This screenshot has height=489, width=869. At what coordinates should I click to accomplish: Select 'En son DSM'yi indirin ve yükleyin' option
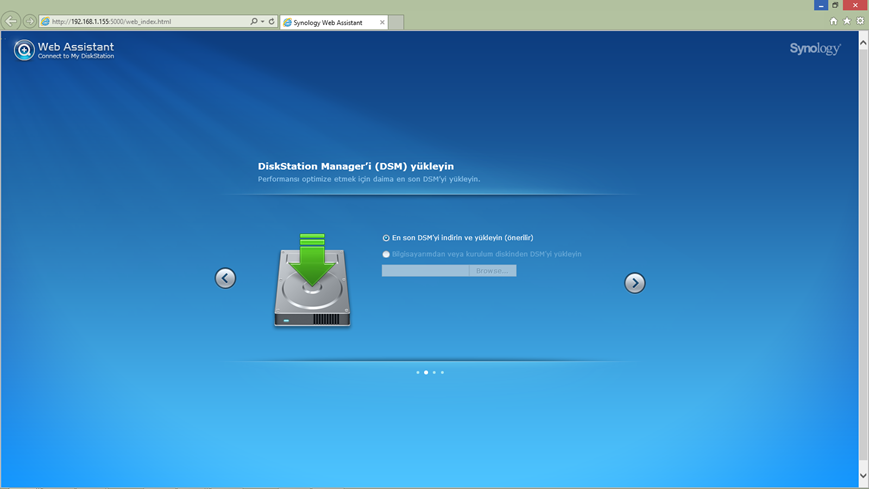tap(386, 238)
